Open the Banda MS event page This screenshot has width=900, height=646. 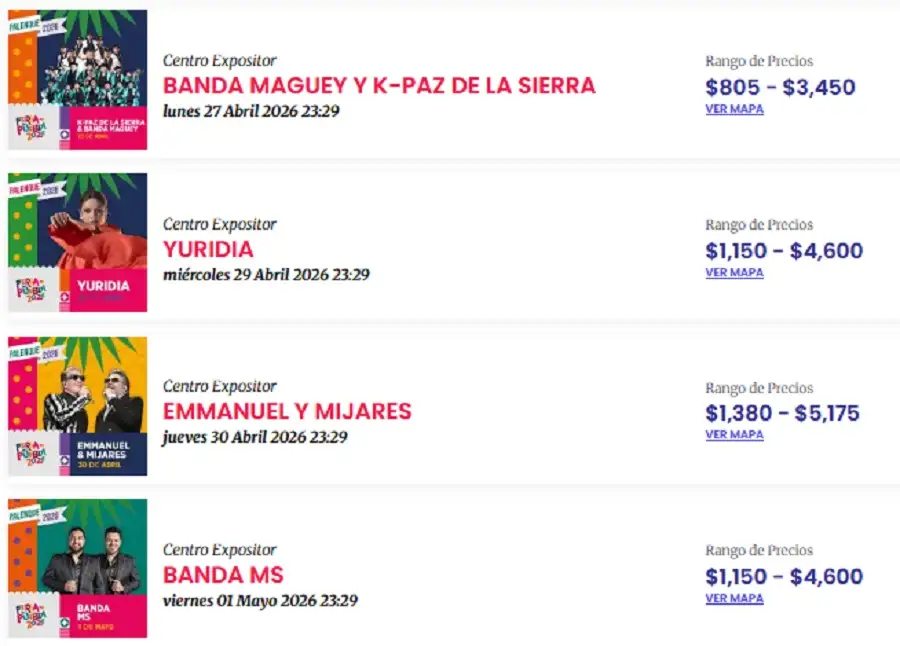[x=223, y=575]
